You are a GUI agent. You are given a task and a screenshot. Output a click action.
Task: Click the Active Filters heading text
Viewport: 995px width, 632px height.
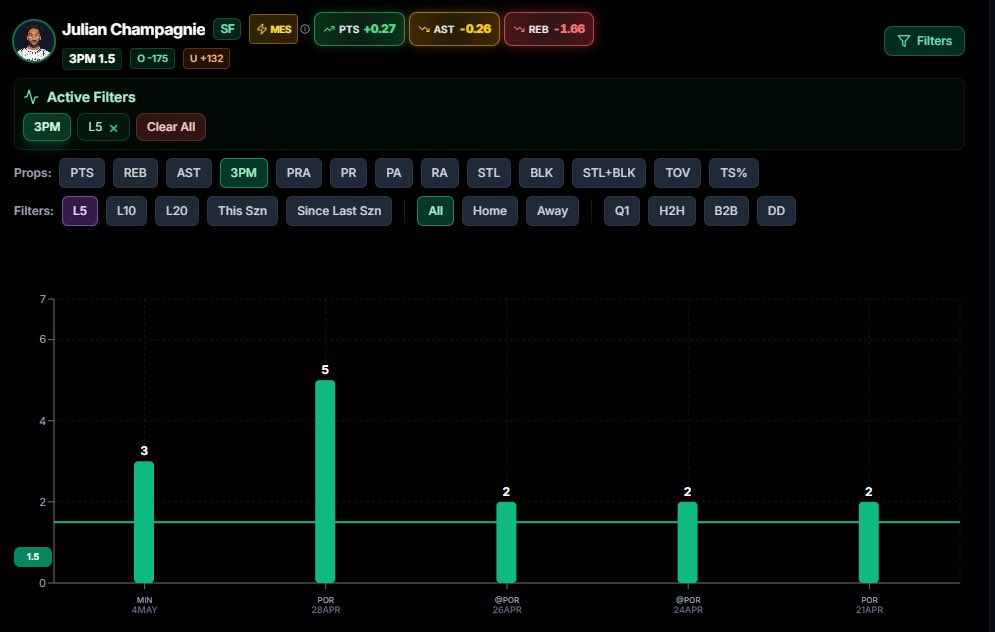(x=91, y=98)
